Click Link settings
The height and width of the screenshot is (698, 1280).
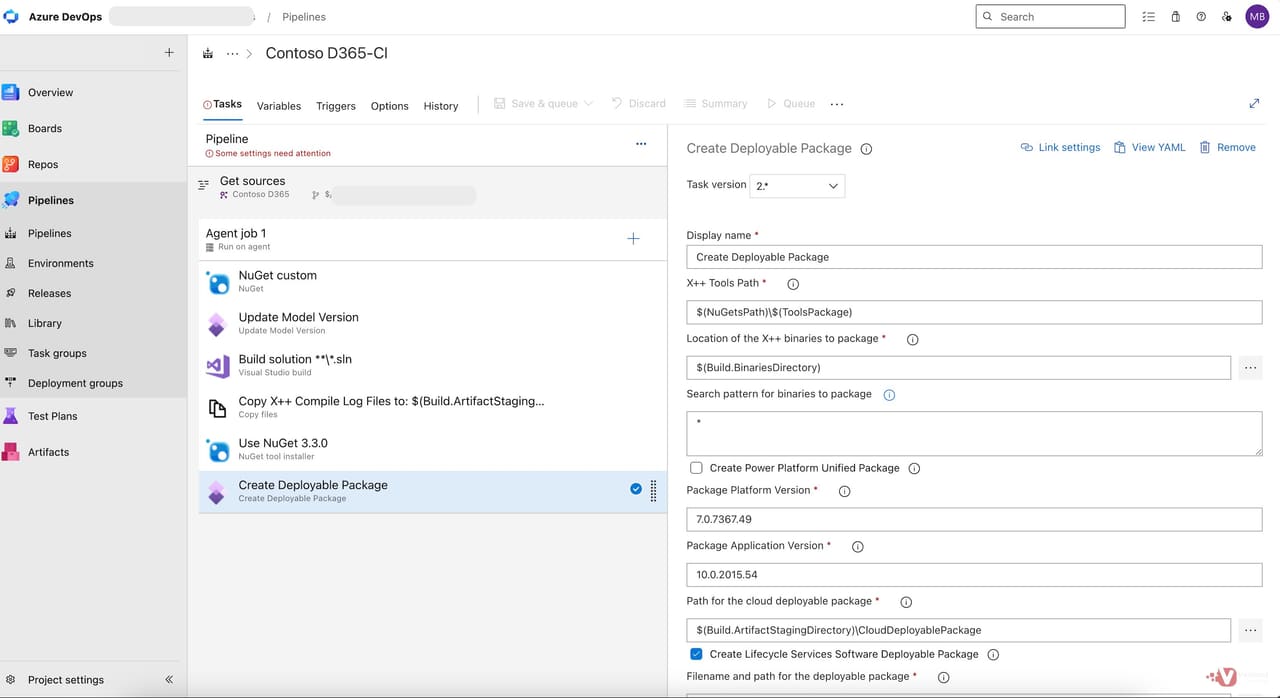pyautogui.click(x=1060, y=148)
